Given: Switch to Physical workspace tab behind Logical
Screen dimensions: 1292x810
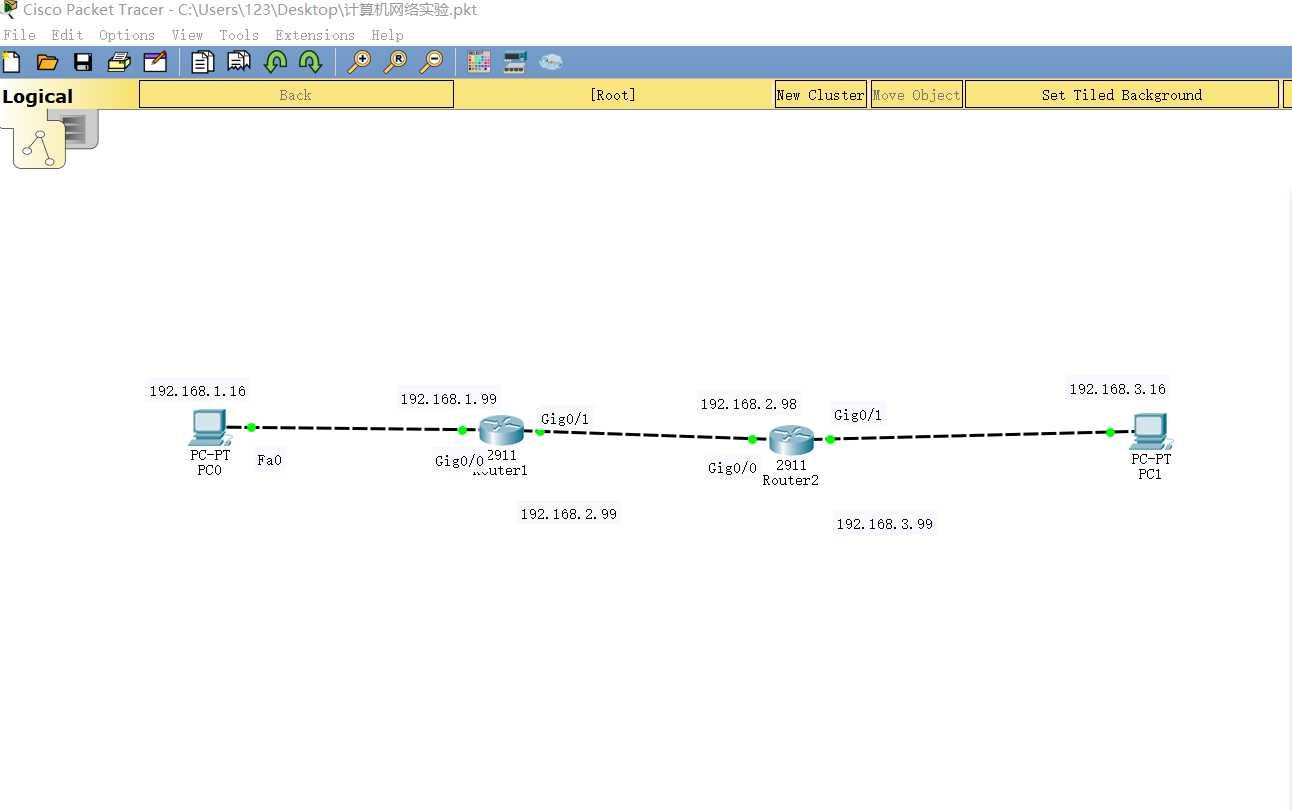Looking at the screenshot, I should coord(80,129).
